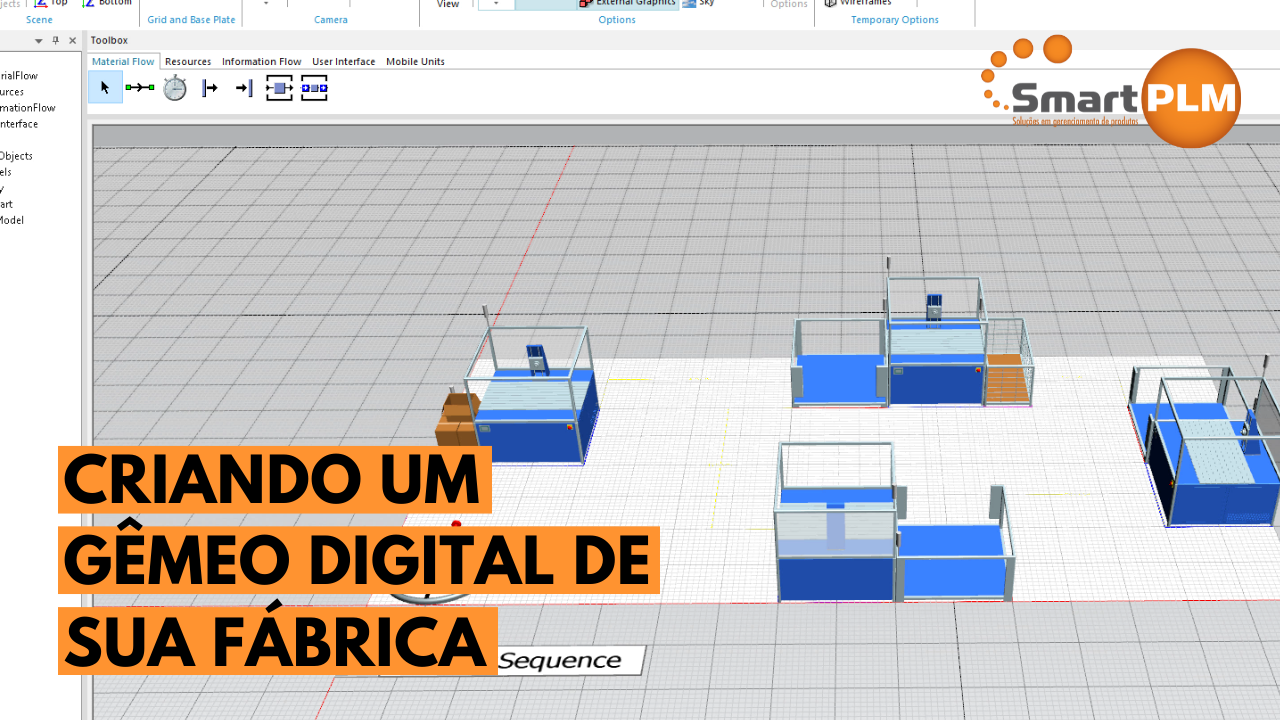
Task: Choose the Station object icon
Action: point(279,88)
